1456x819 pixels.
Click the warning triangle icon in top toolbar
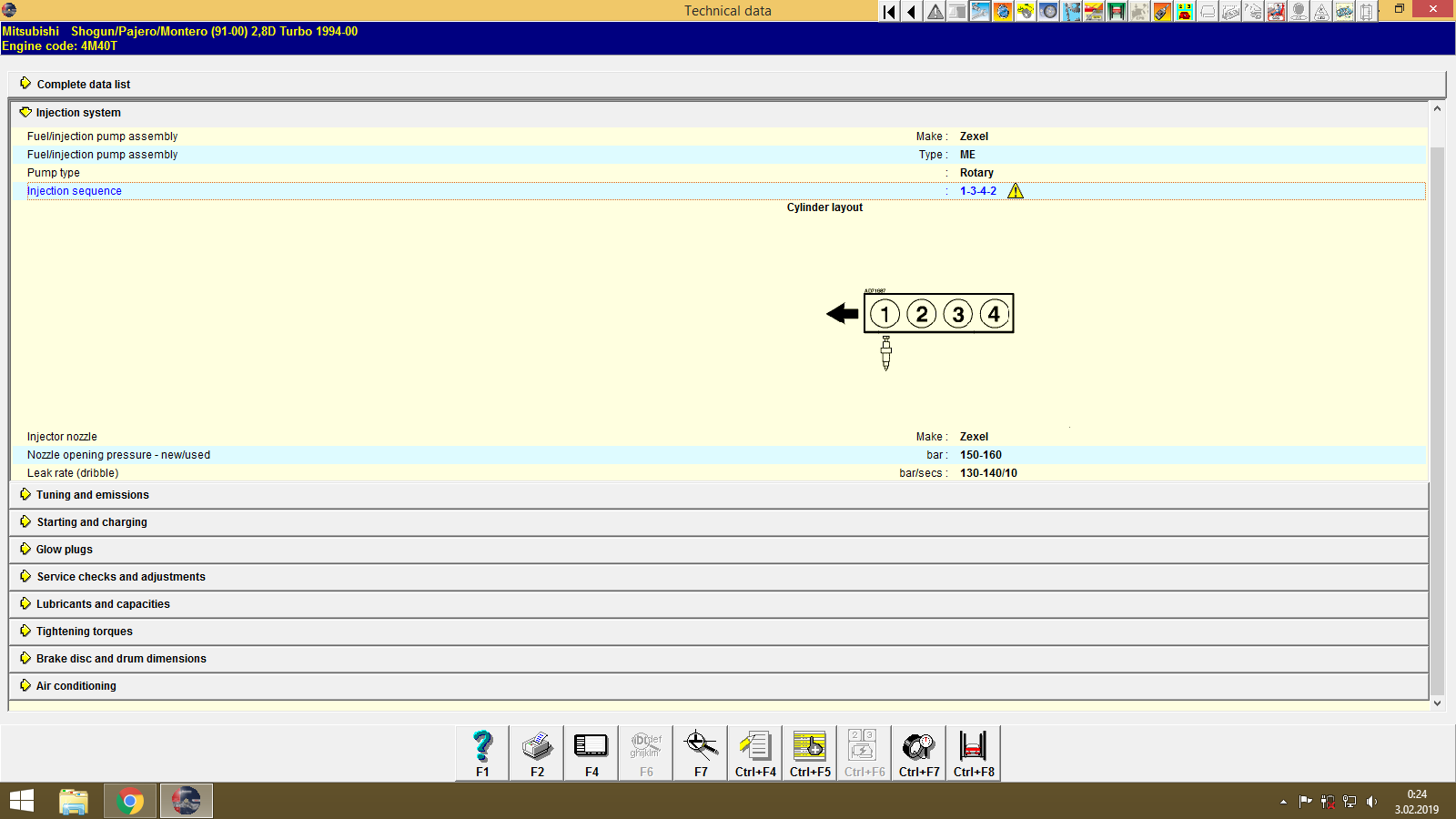934,12
